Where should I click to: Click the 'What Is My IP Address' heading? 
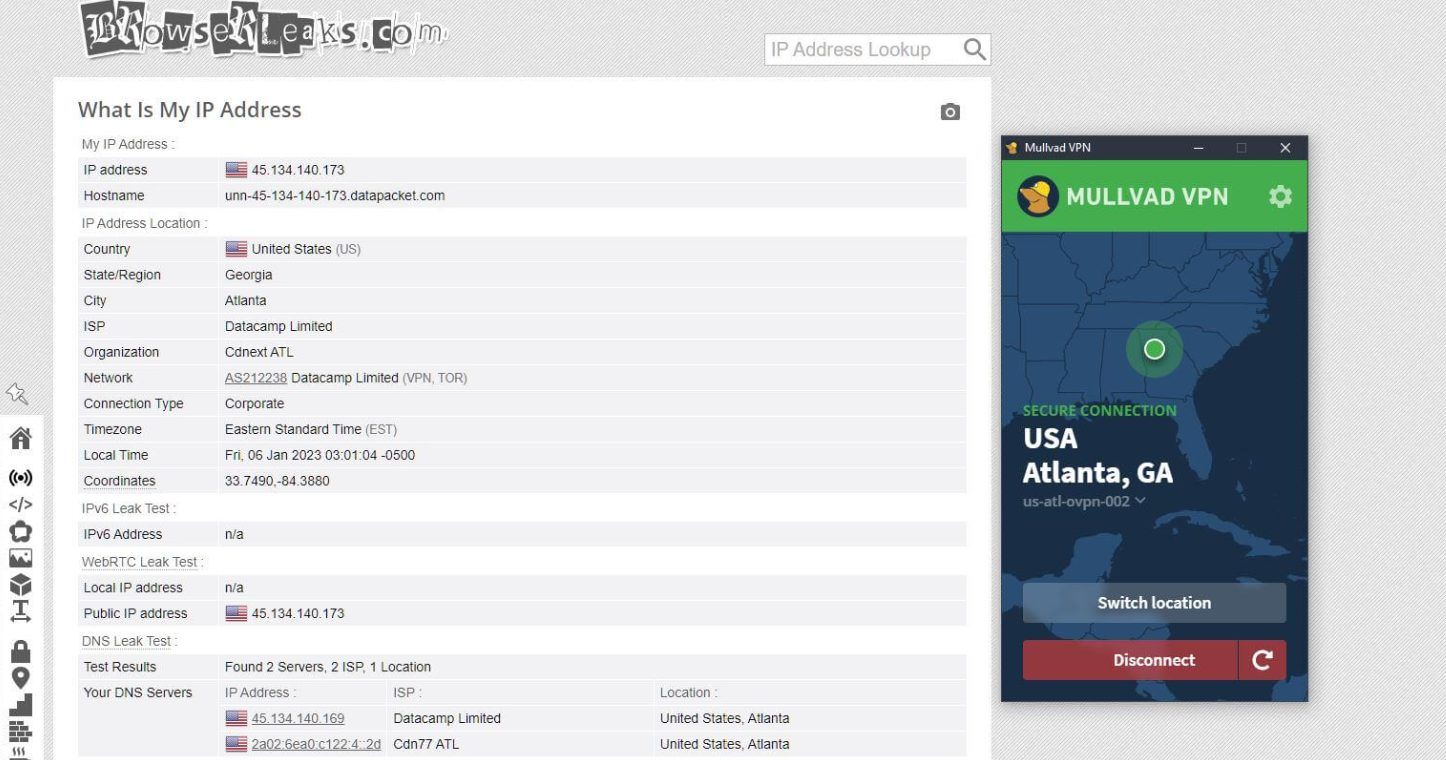pyautogui.click(x=190, y=110)
